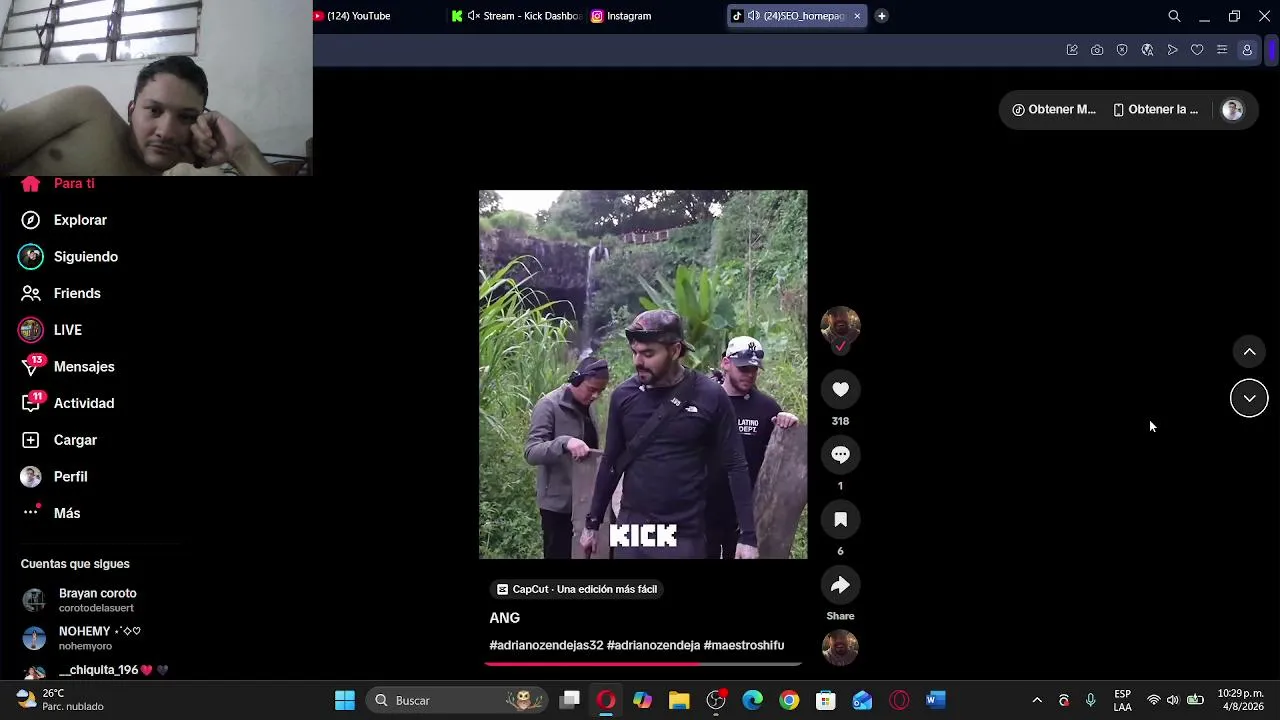Open the volume control in system tray
This screenshot has width=1280, height=720.
point(1173,700)
